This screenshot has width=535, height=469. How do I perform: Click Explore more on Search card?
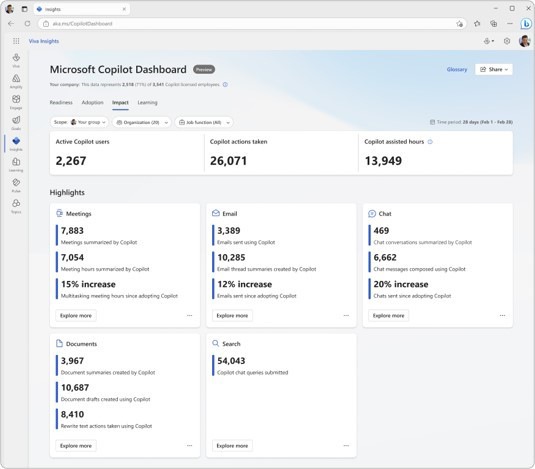tap(232, 445)
